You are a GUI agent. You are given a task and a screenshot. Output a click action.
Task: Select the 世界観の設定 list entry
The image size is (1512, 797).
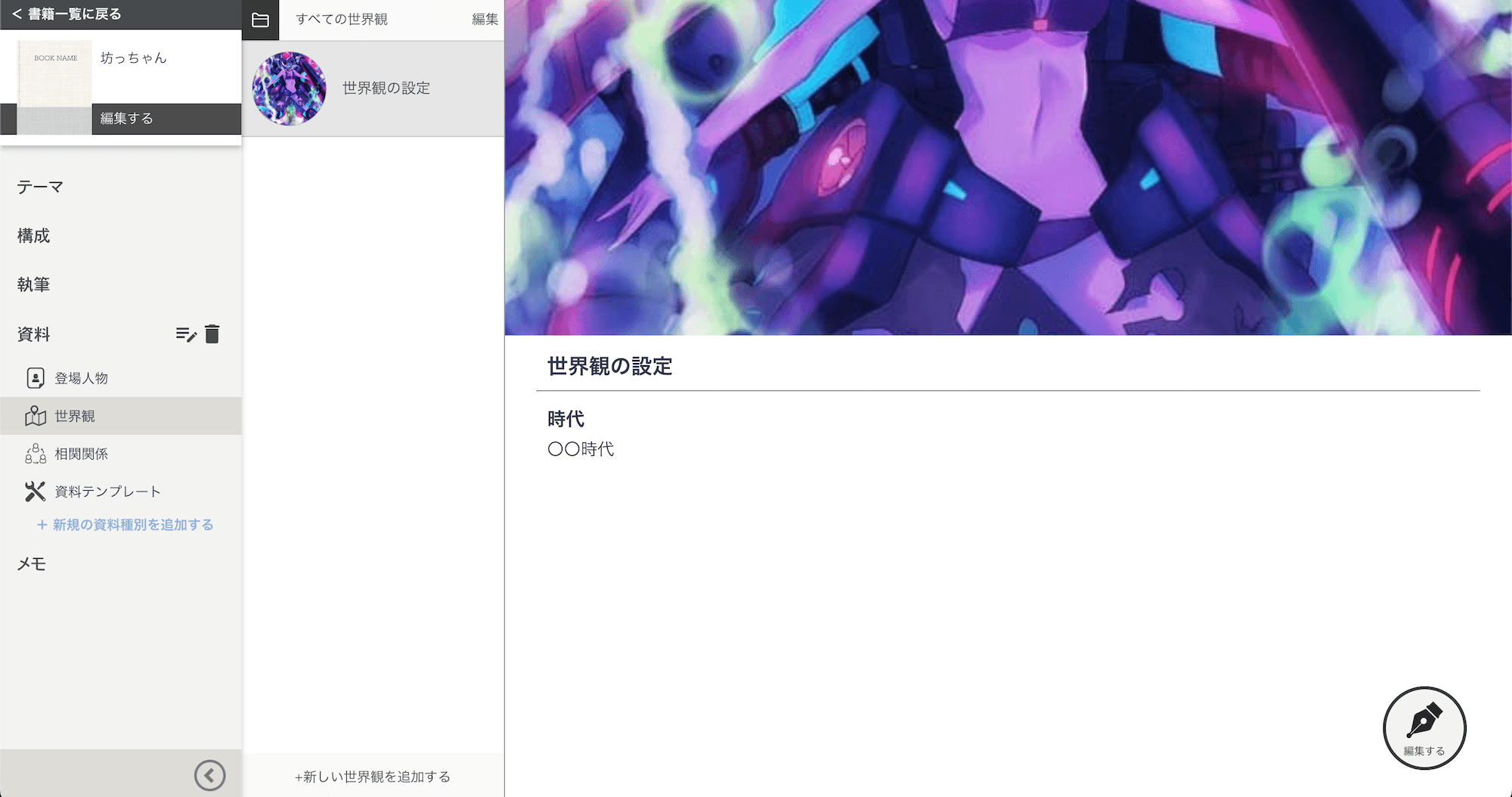(x=373, y=88)
